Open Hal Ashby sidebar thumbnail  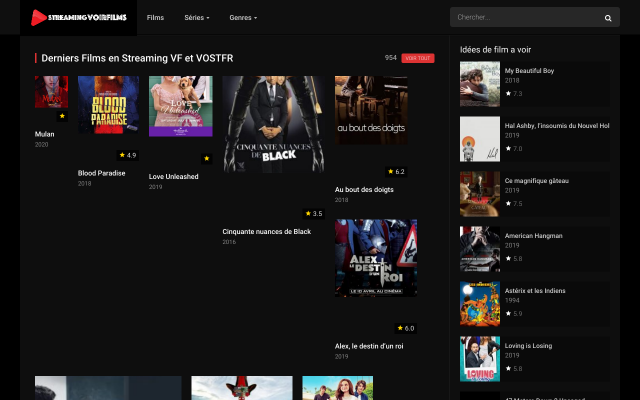click(480, 139)
